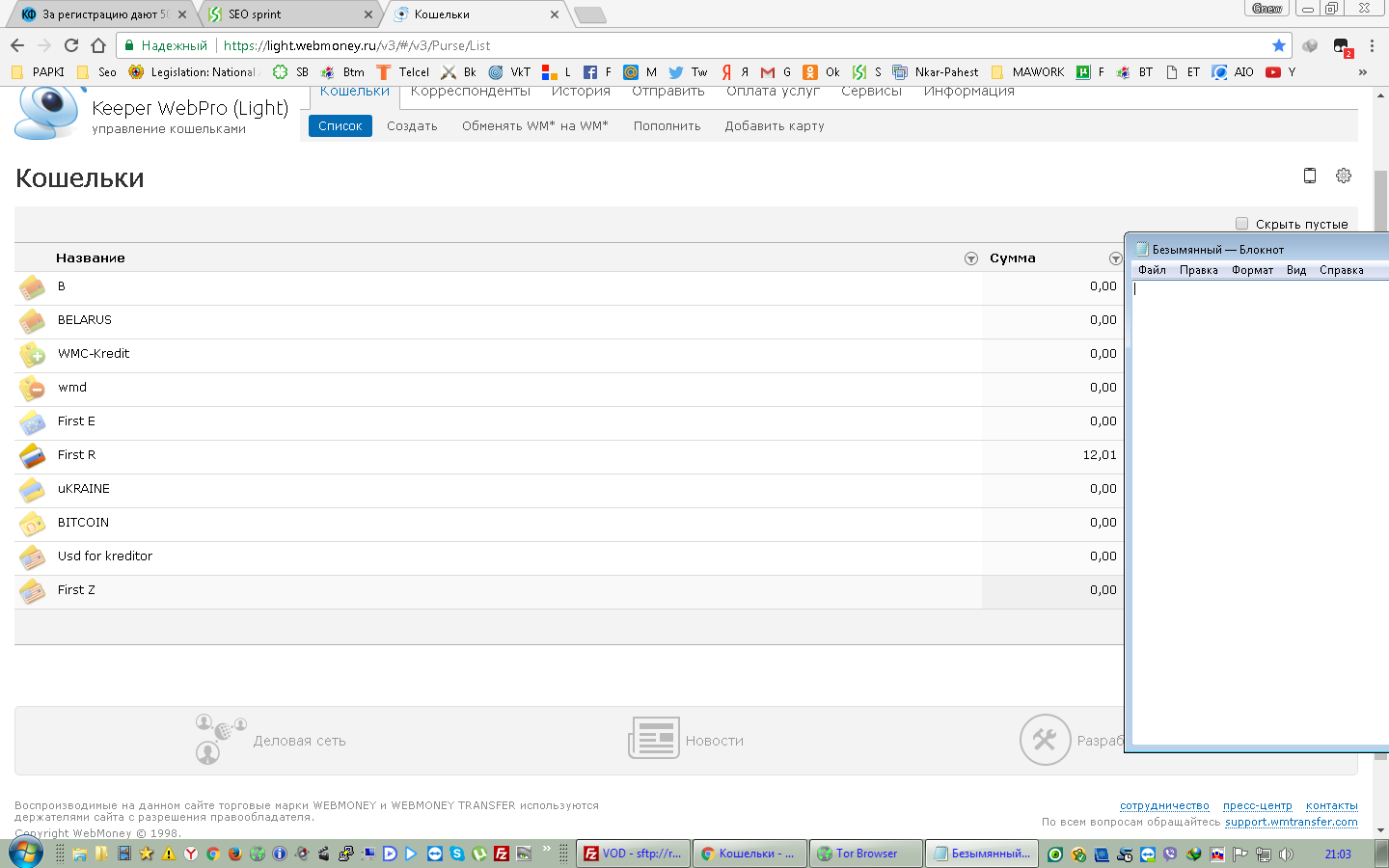Viewport: 1389px width, 868px height.
Task: Go to the Chrome home page
Action: tap(98, 45)
